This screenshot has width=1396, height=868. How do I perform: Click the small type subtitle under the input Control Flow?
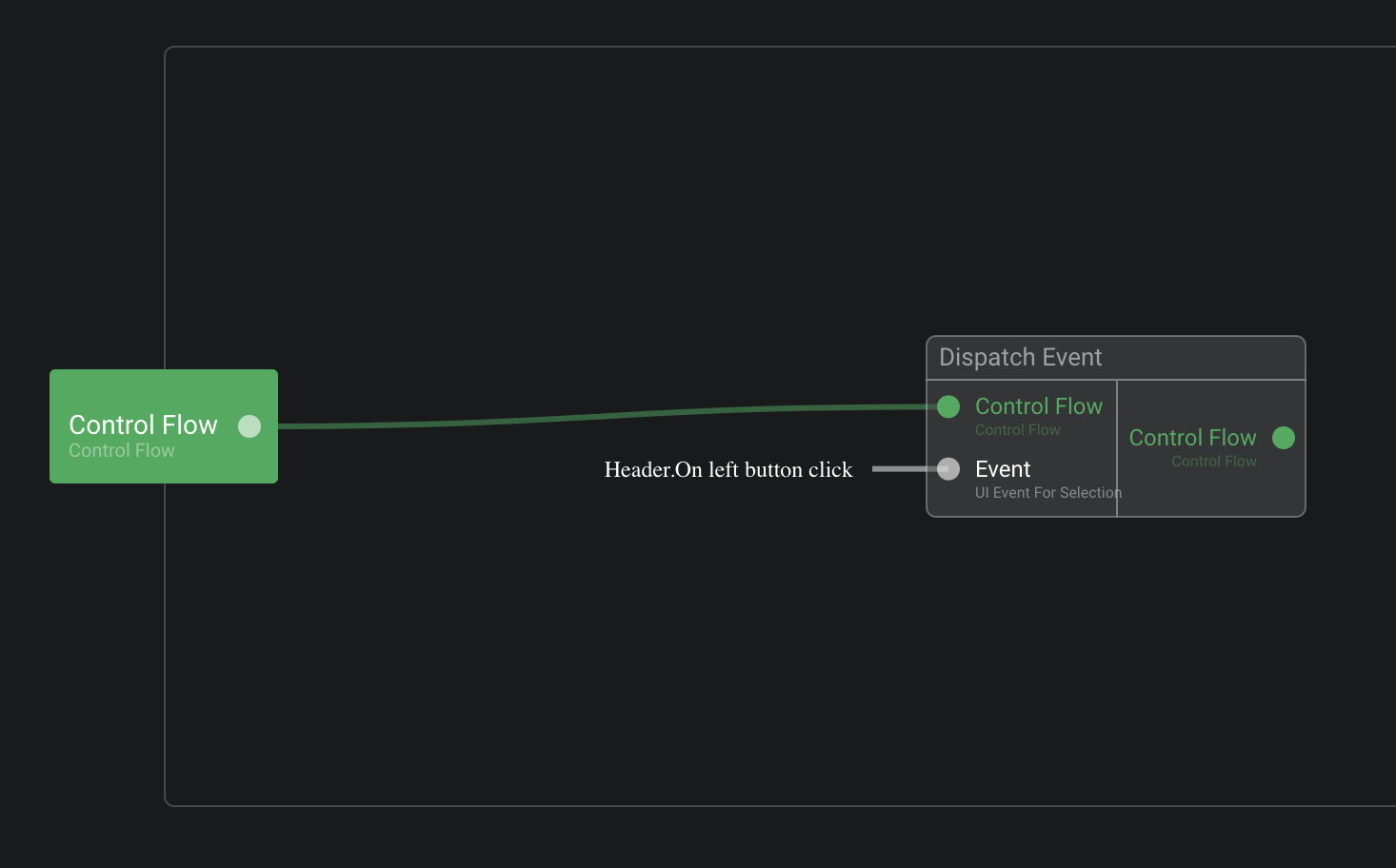click(x=1017, y=430)
